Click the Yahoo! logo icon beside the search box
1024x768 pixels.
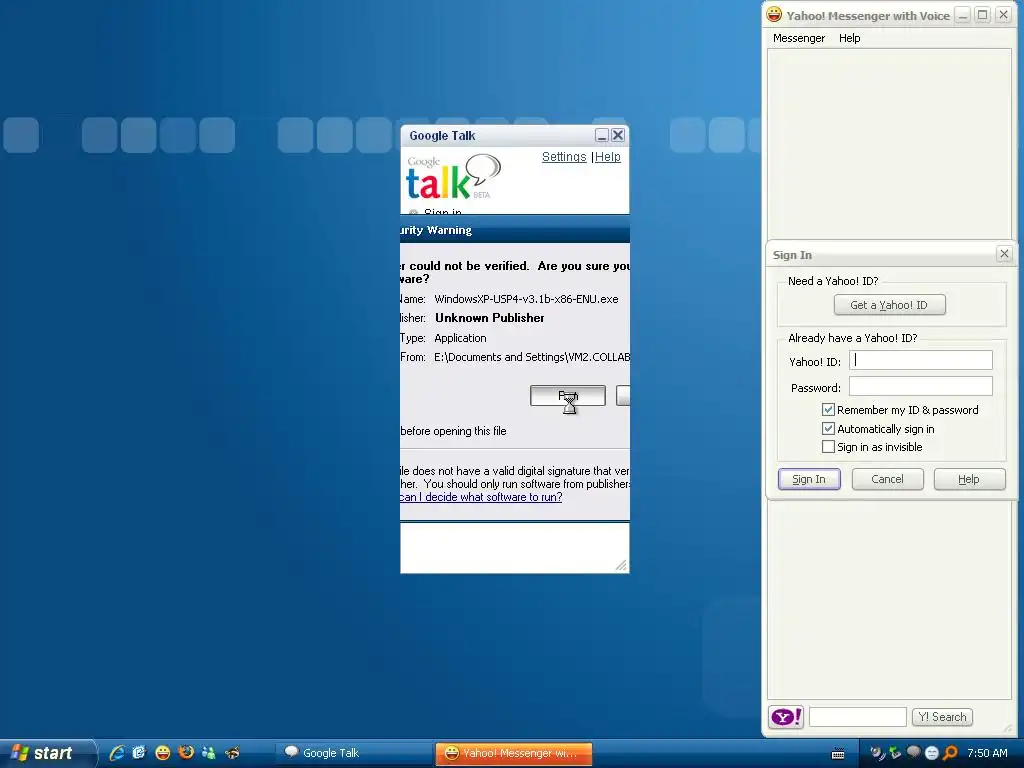click(786, 717)
